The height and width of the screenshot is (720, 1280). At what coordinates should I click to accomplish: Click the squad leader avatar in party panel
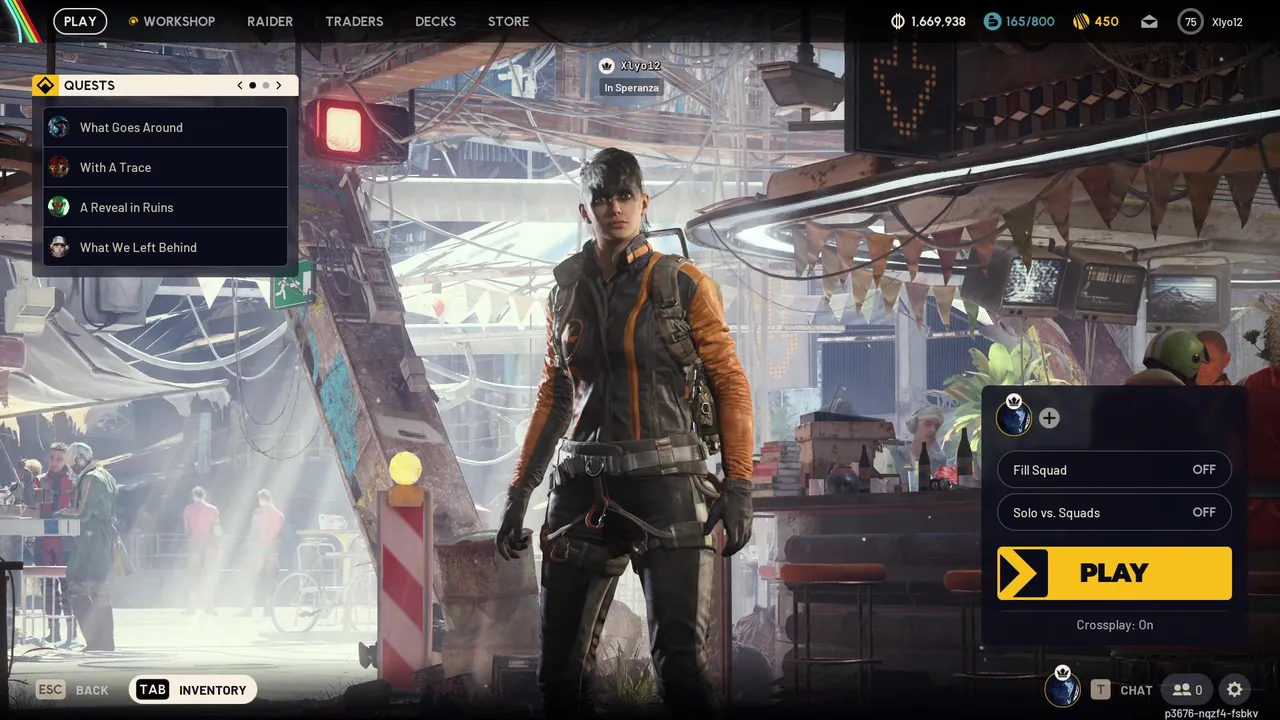(1014, 417)
